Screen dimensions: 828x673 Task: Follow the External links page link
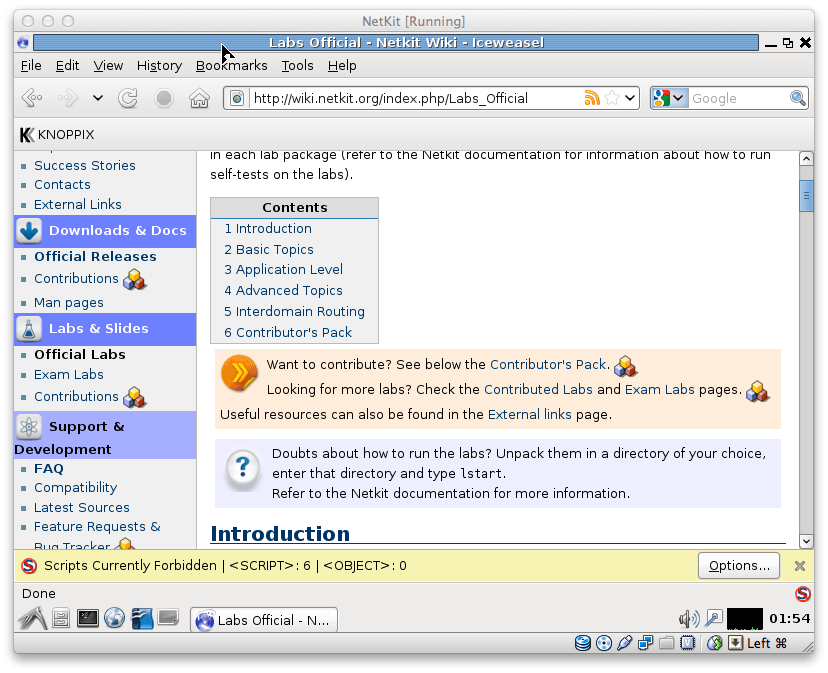[x=529, y=414]
